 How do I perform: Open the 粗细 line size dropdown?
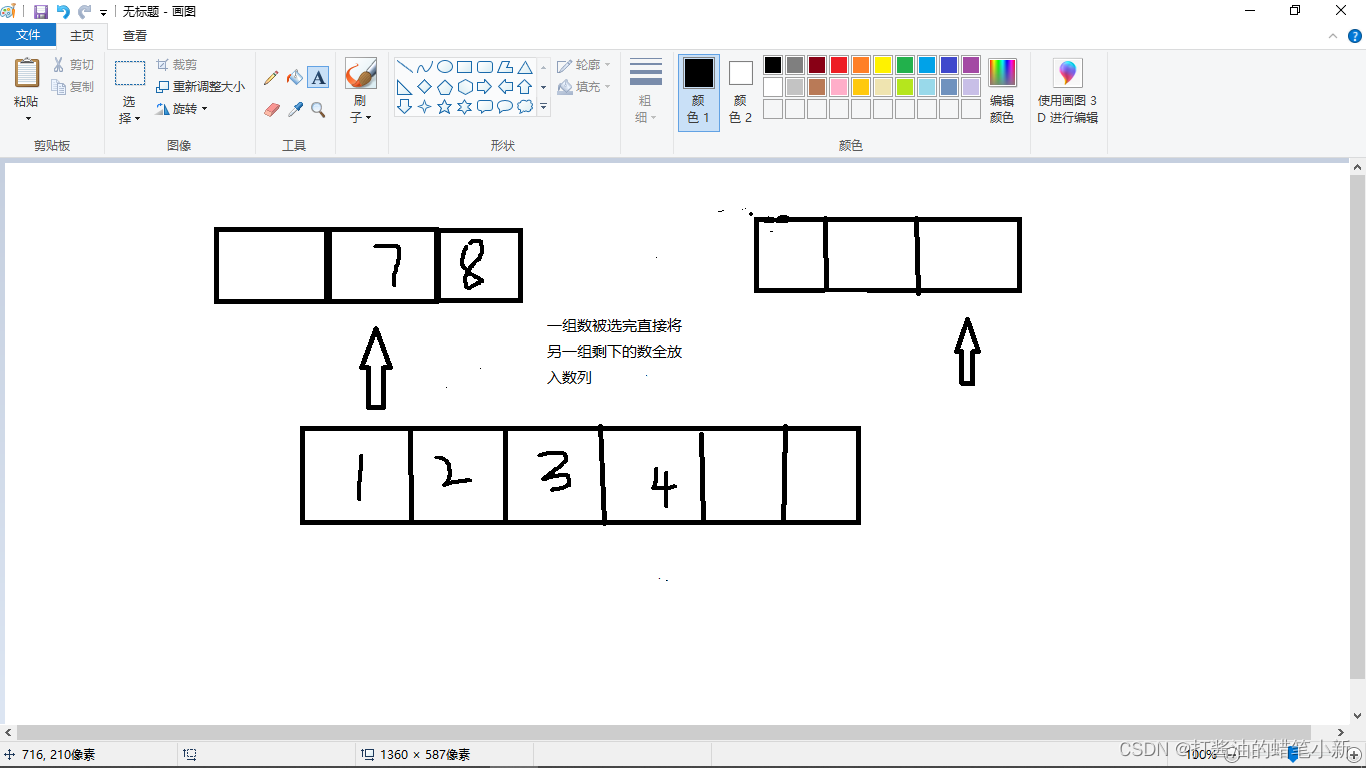click(x=646, y=90)
